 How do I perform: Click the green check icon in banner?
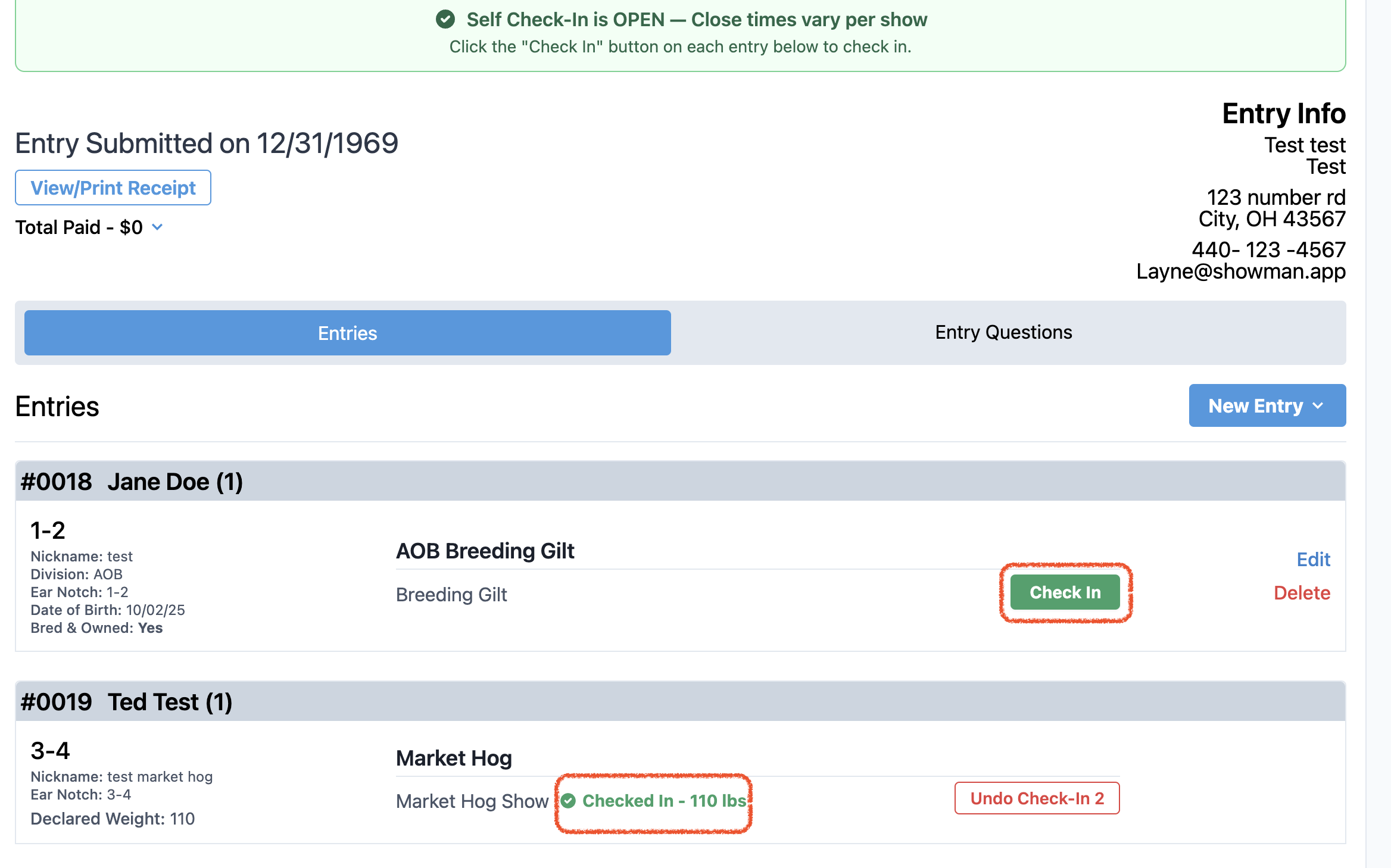tap(445, 20)
